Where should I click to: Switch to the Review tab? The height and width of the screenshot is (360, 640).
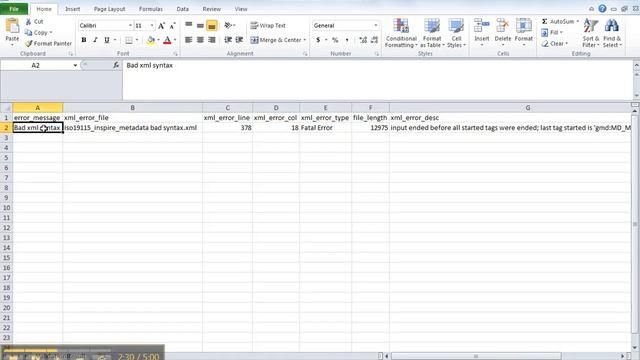(211, 9)
